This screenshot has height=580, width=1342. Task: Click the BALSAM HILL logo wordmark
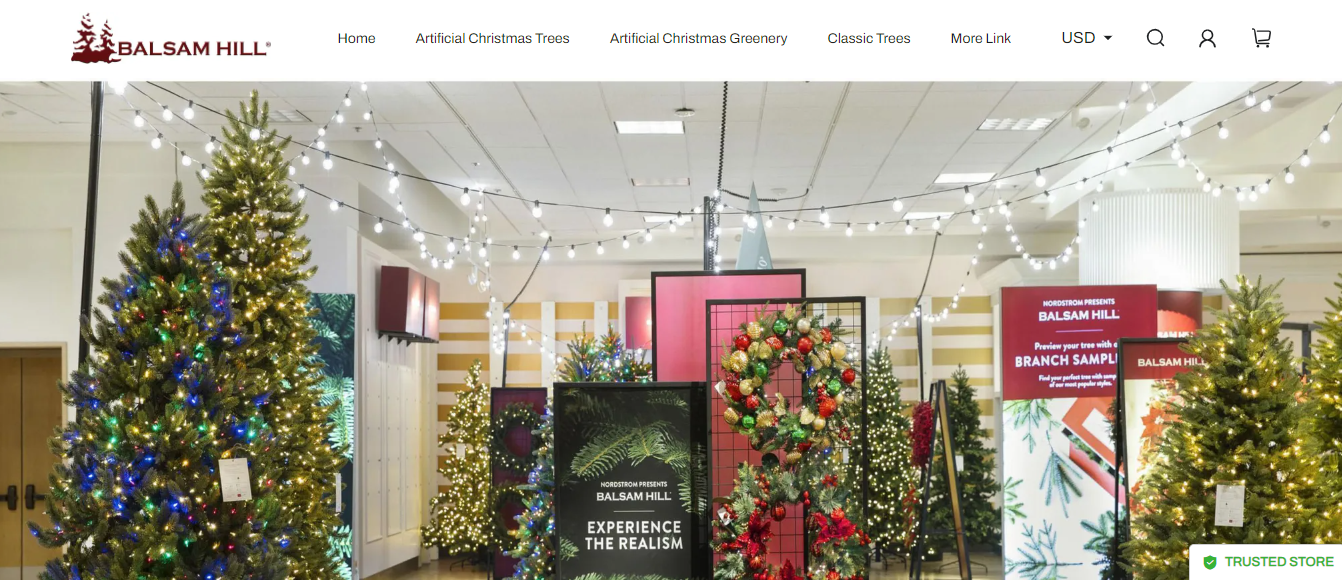click(x=194, y=48)
